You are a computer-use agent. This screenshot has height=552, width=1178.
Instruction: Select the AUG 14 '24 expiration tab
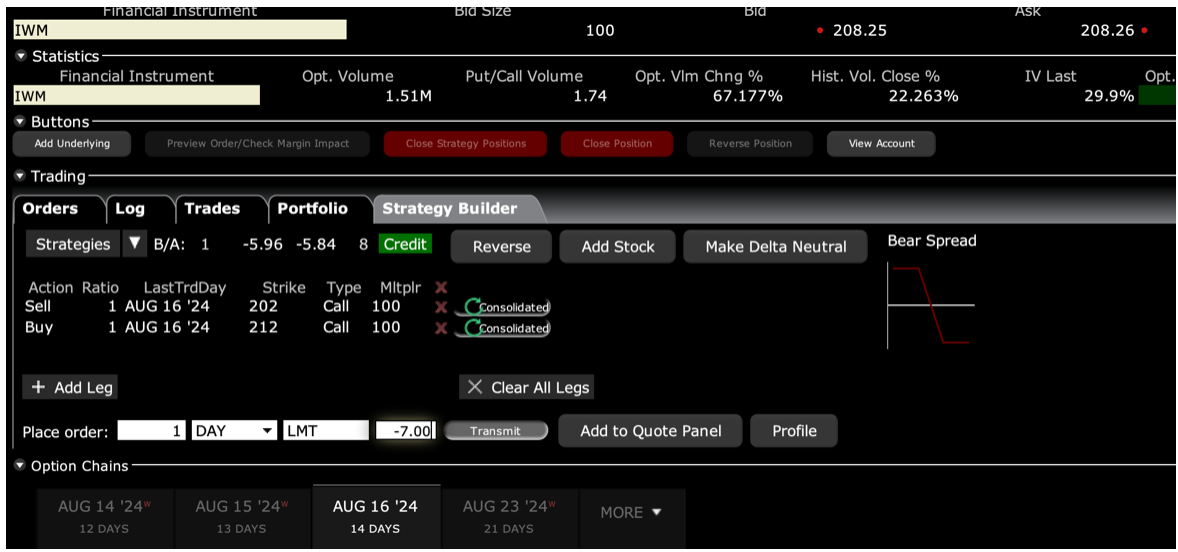tap(104, 517)
